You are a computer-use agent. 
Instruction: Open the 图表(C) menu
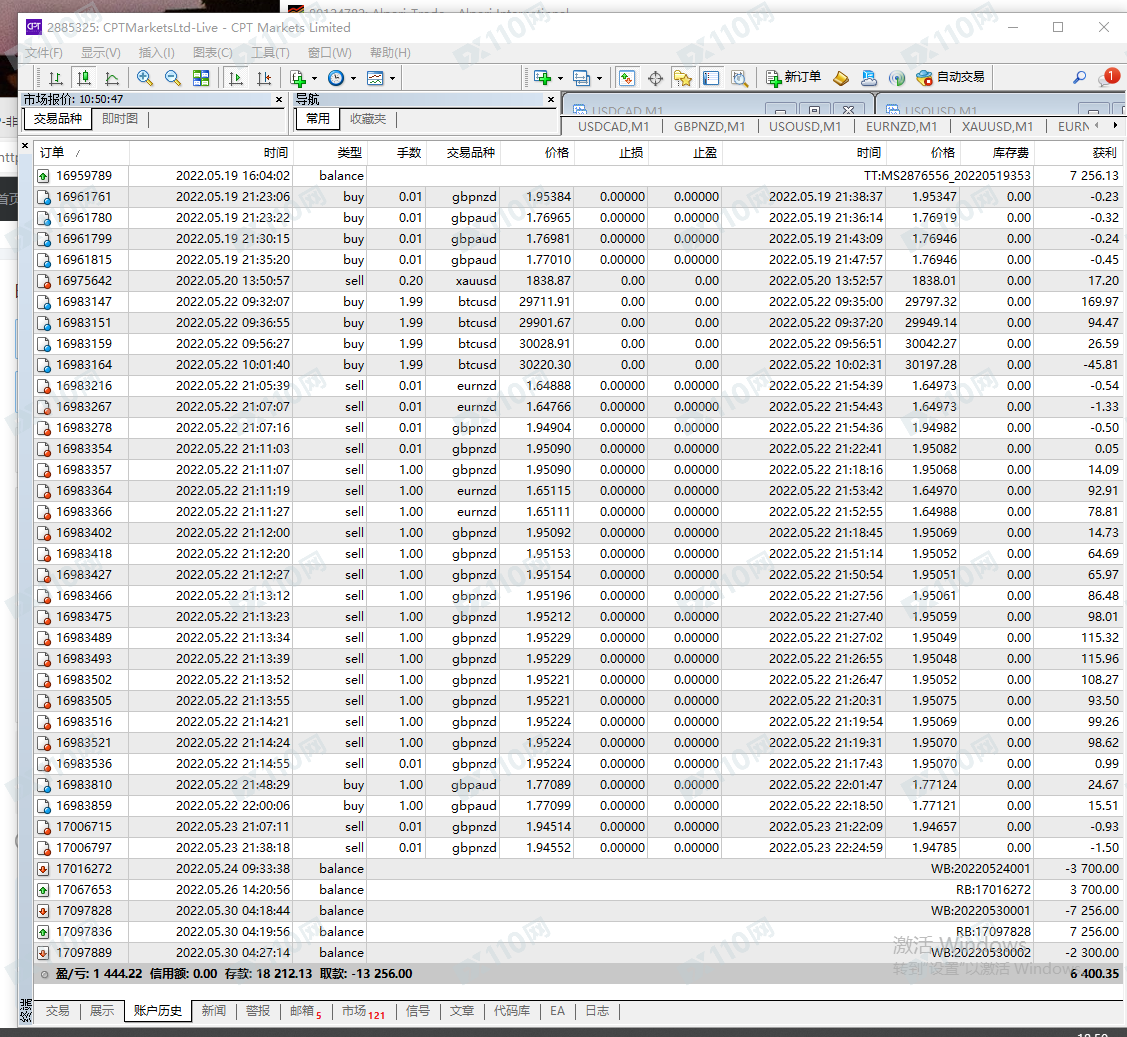(x=212, y=53)
